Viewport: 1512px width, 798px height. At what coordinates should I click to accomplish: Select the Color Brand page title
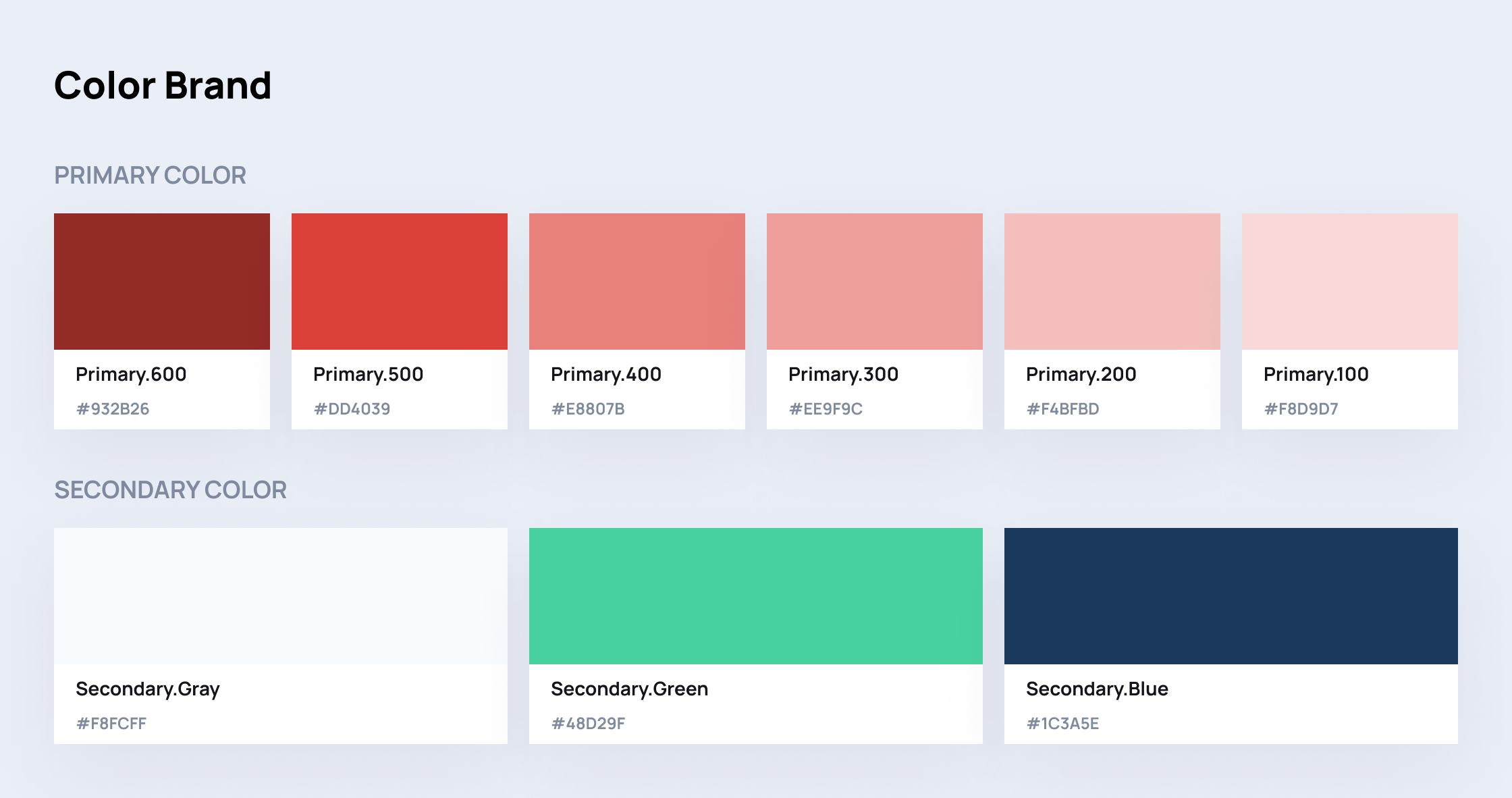[163, 86]
